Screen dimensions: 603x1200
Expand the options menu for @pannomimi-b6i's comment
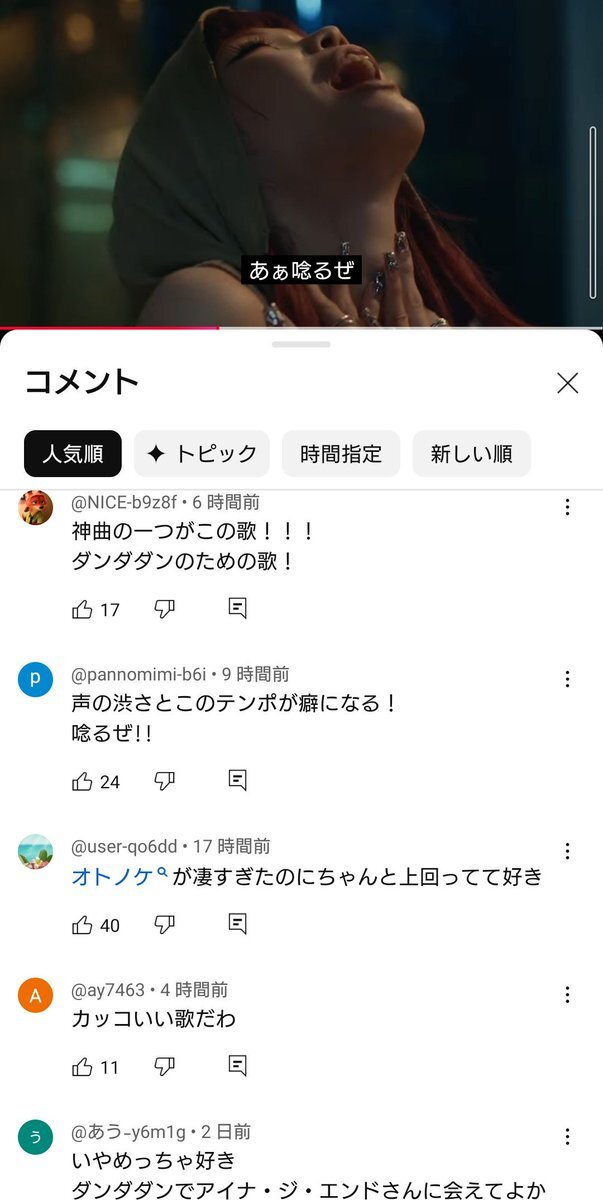(x=567, y=679)
